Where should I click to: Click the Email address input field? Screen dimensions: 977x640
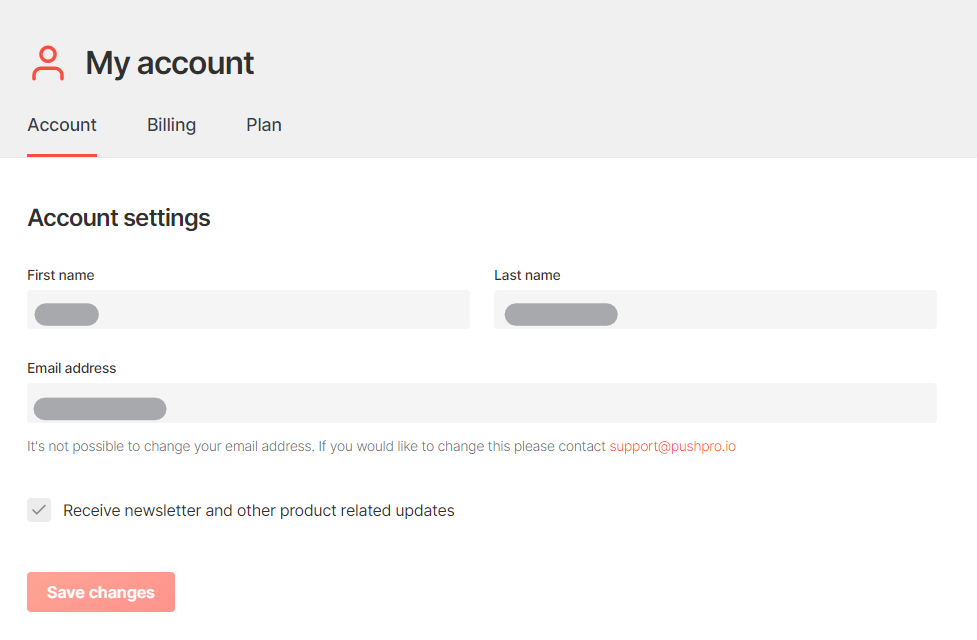482,403
